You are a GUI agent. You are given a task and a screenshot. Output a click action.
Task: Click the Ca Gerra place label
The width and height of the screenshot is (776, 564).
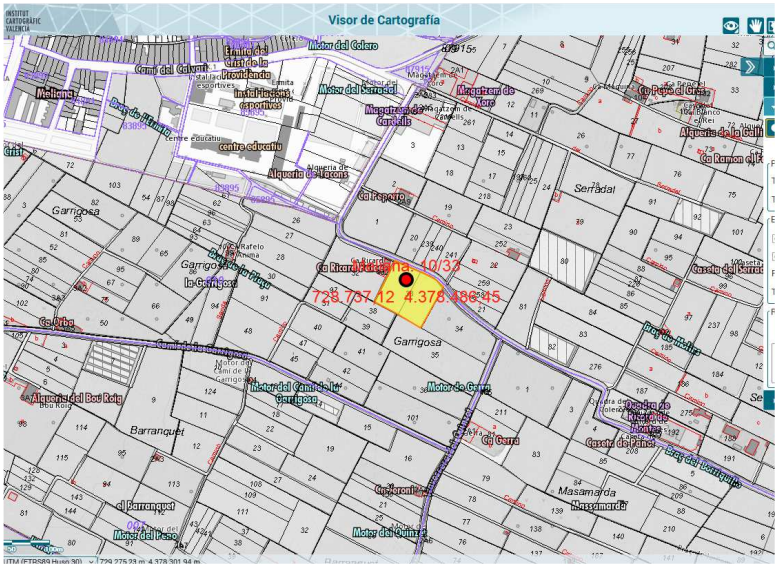499,438
